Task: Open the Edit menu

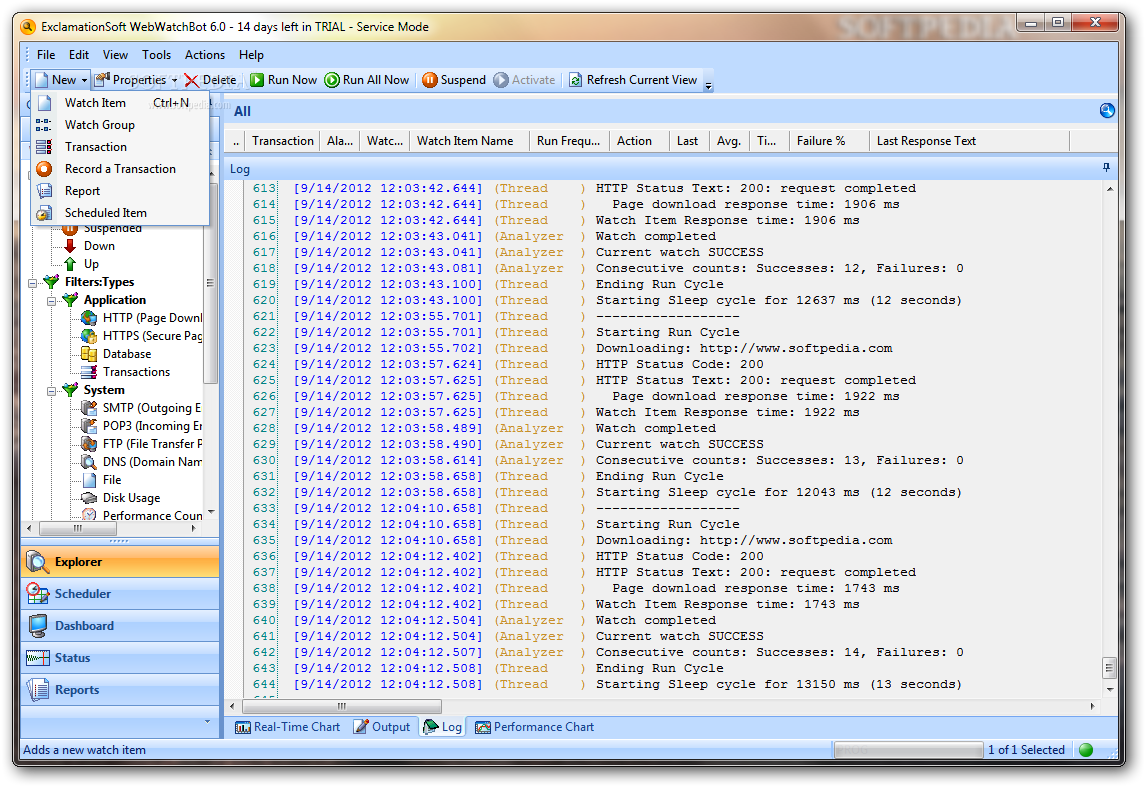Action: (79, 55)
